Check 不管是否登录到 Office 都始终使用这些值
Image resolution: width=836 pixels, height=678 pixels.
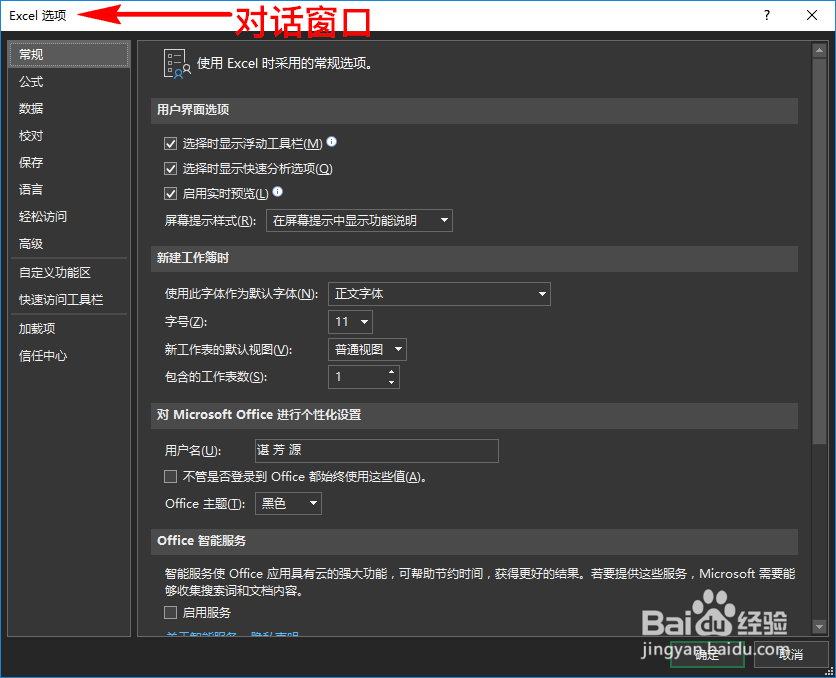(171, 477)
